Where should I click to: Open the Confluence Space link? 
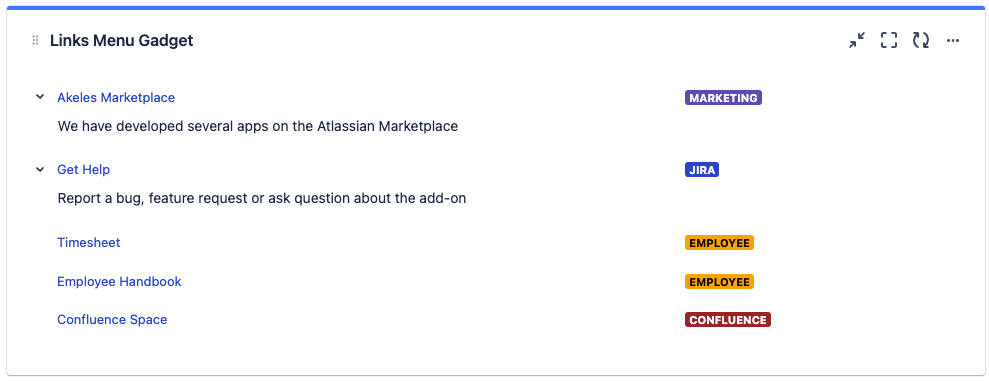coord(112,320)
